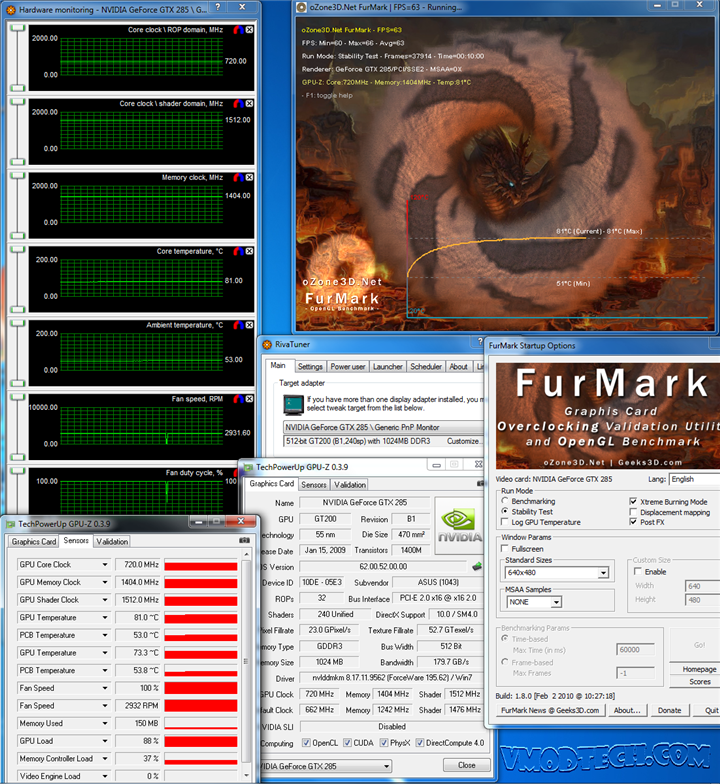
Task: Click bottom slider handle beside Memory clock graph
Action: [x=18, y=235]
